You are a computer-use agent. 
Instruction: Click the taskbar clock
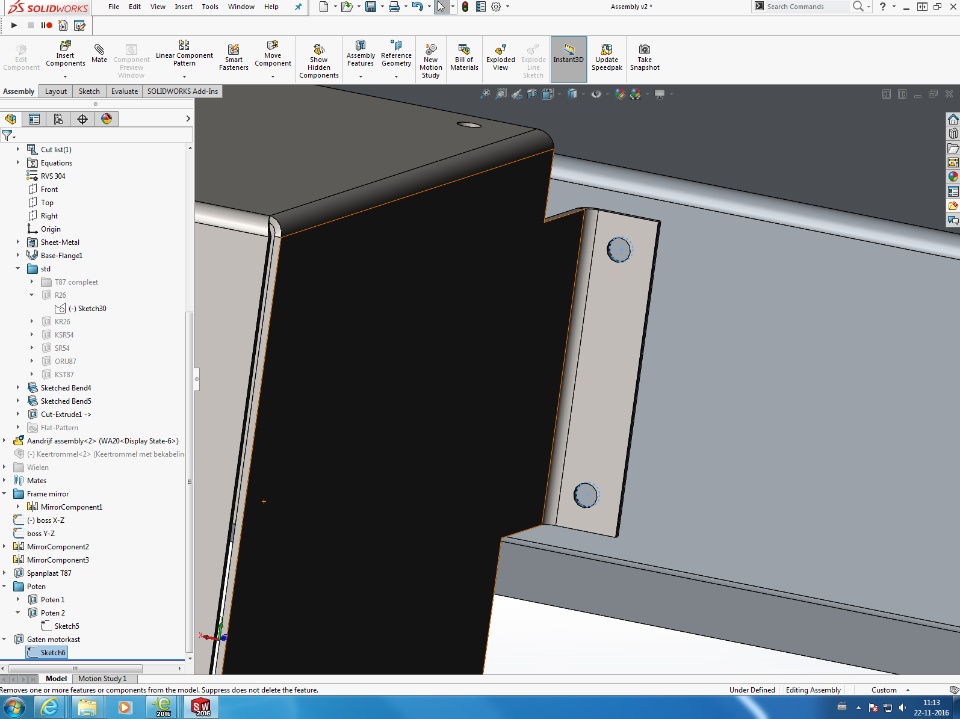click(x=931, y=708)
